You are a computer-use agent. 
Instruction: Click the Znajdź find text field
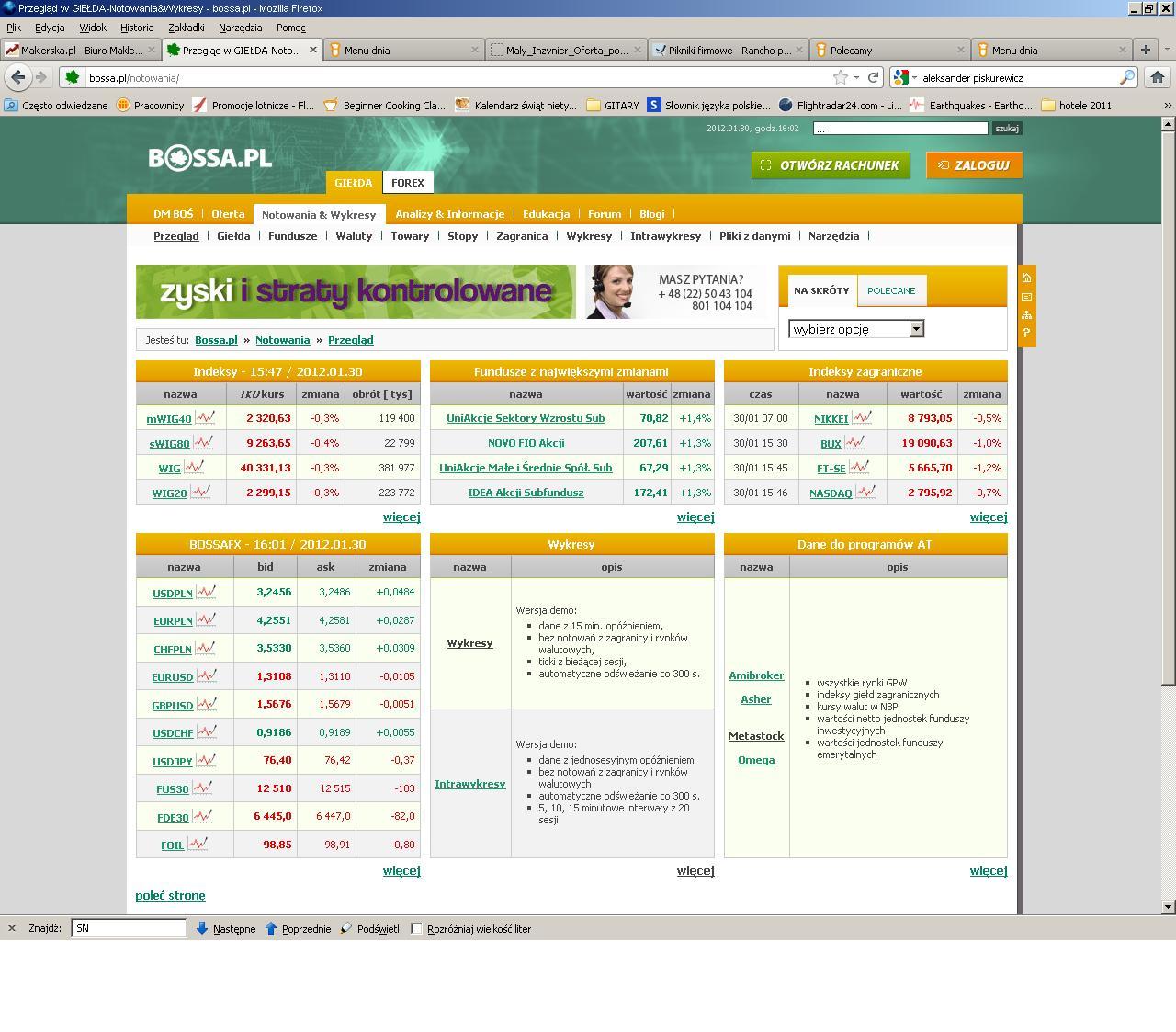(129, 928)
